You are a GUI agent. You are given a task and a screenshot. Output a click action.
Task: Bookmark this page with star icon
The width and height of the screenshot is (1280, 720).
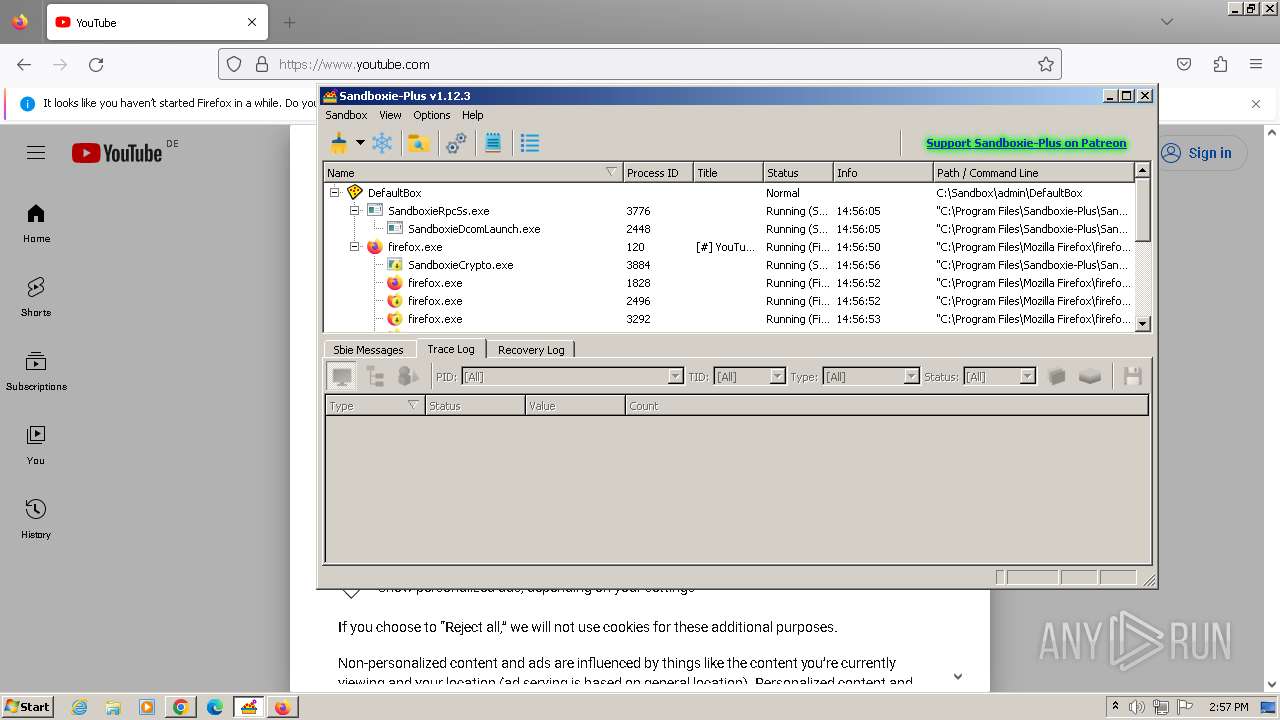(x=1046, y=64)
